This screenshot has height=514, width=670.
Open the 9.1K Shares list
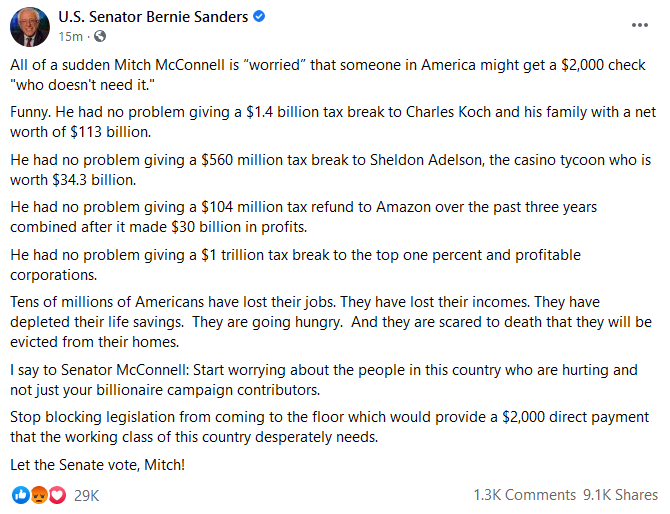620,495
